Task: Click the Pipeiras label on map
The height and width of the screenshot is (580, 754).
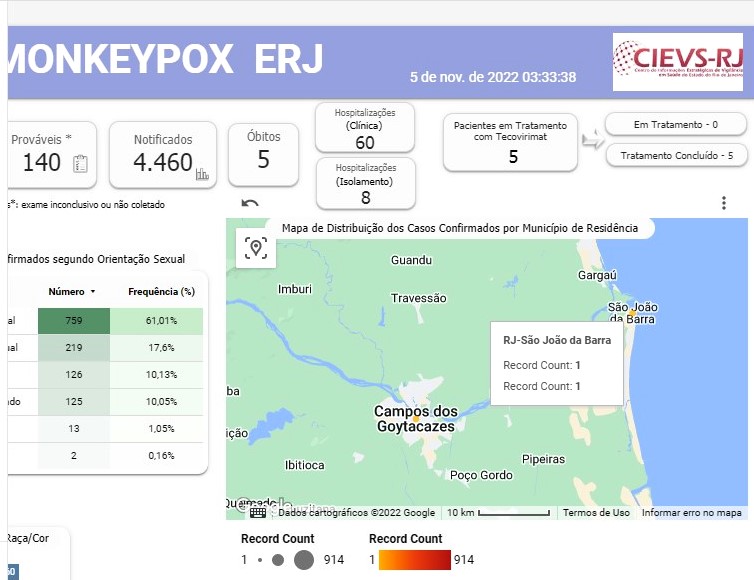Action: click(543, 459)
